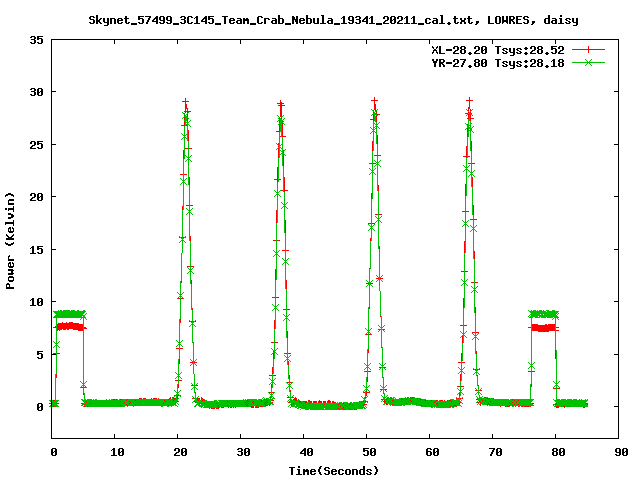
Task: Click the green YR legend line sample
Action: pyautogui.click(x=588, y=63)
